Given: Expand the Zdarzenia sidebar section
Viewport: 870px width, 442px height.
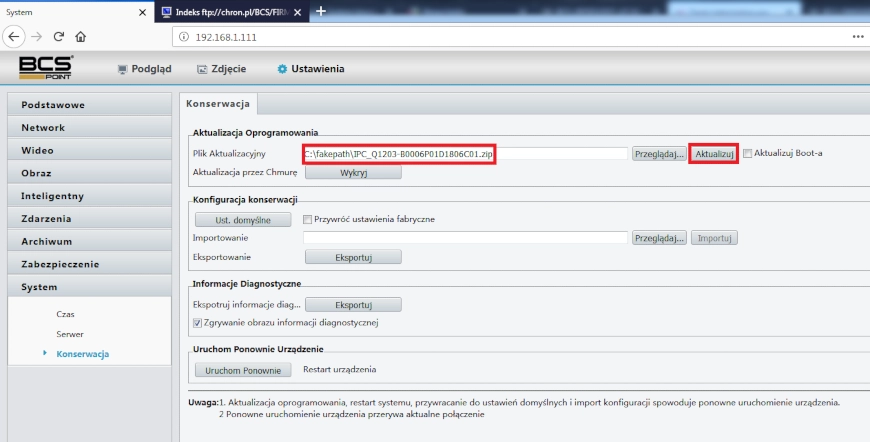Looking at the screenshot, I should coord(89,219).
